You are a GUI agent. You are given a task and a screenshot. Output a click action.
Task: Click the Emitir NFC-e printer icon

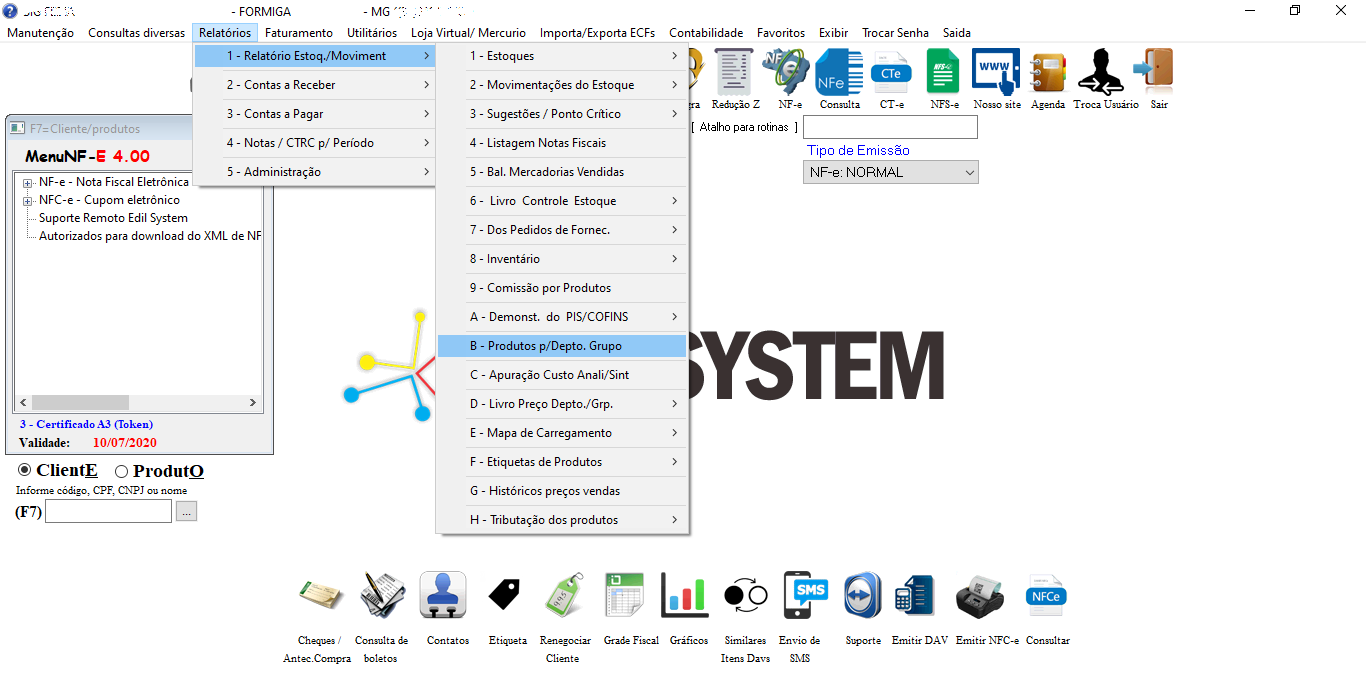click(x=986, y=597)
